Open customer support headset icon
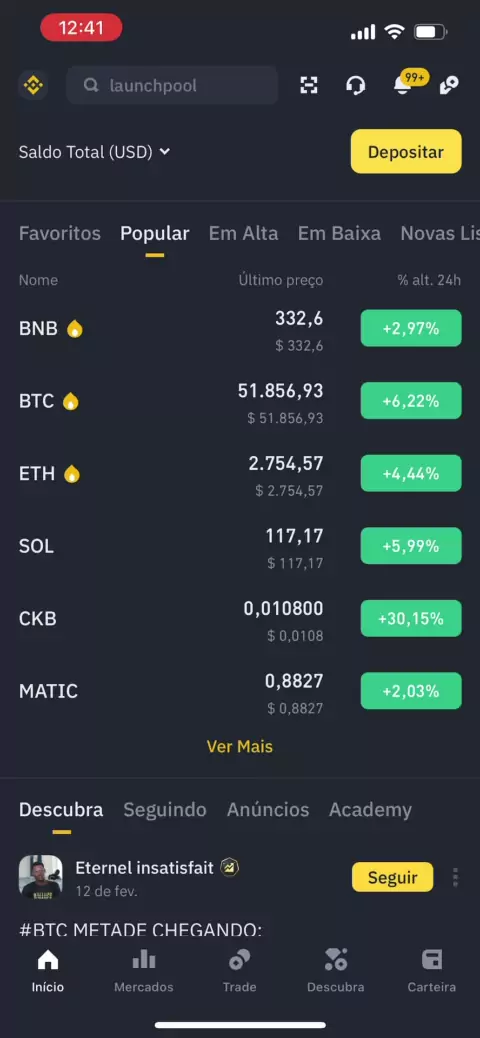This screenshot has width=480, height=1038. (x=356, y=85)
